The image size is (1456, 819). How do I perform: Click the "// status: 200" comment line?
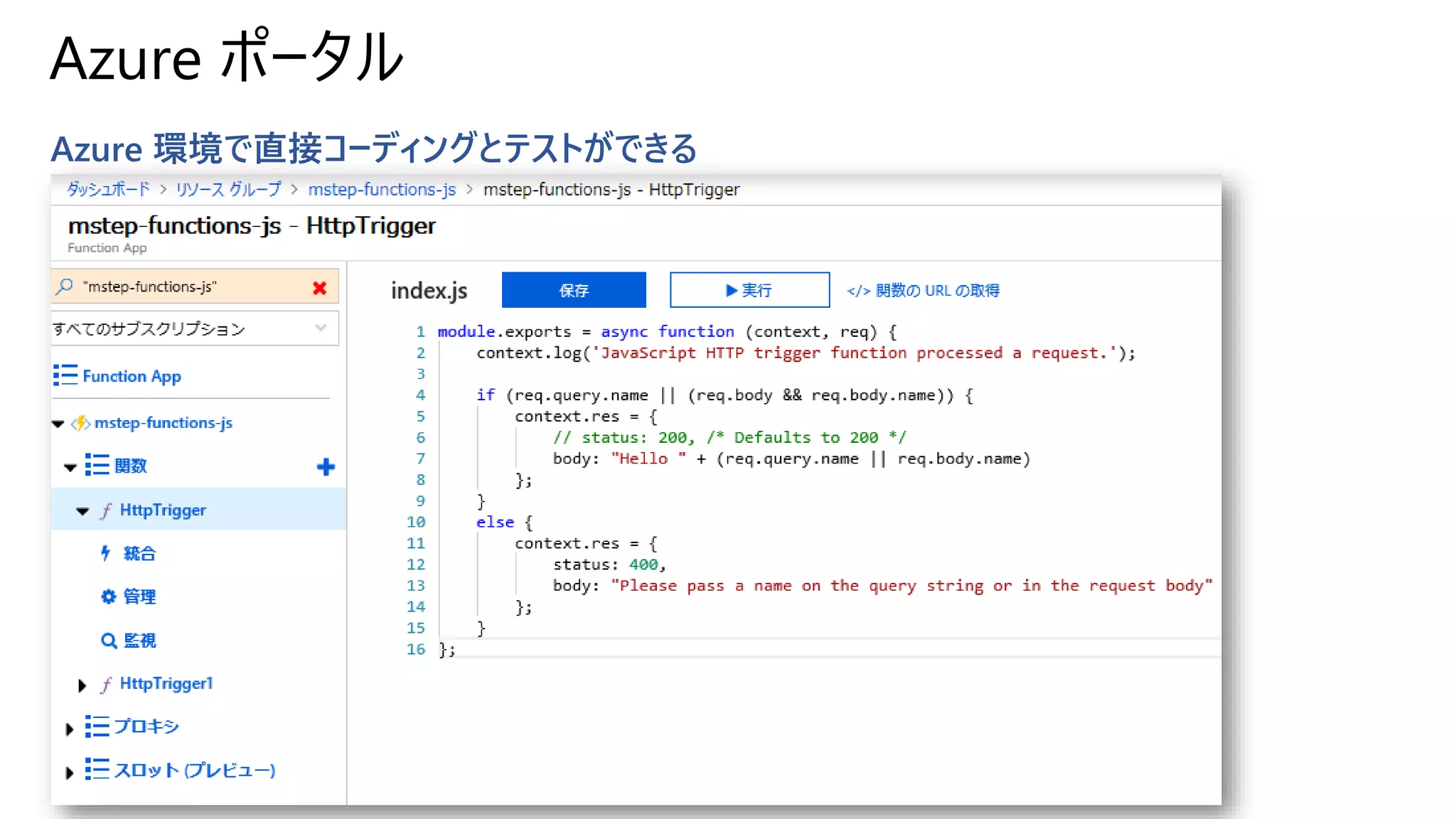coord(729,437)
